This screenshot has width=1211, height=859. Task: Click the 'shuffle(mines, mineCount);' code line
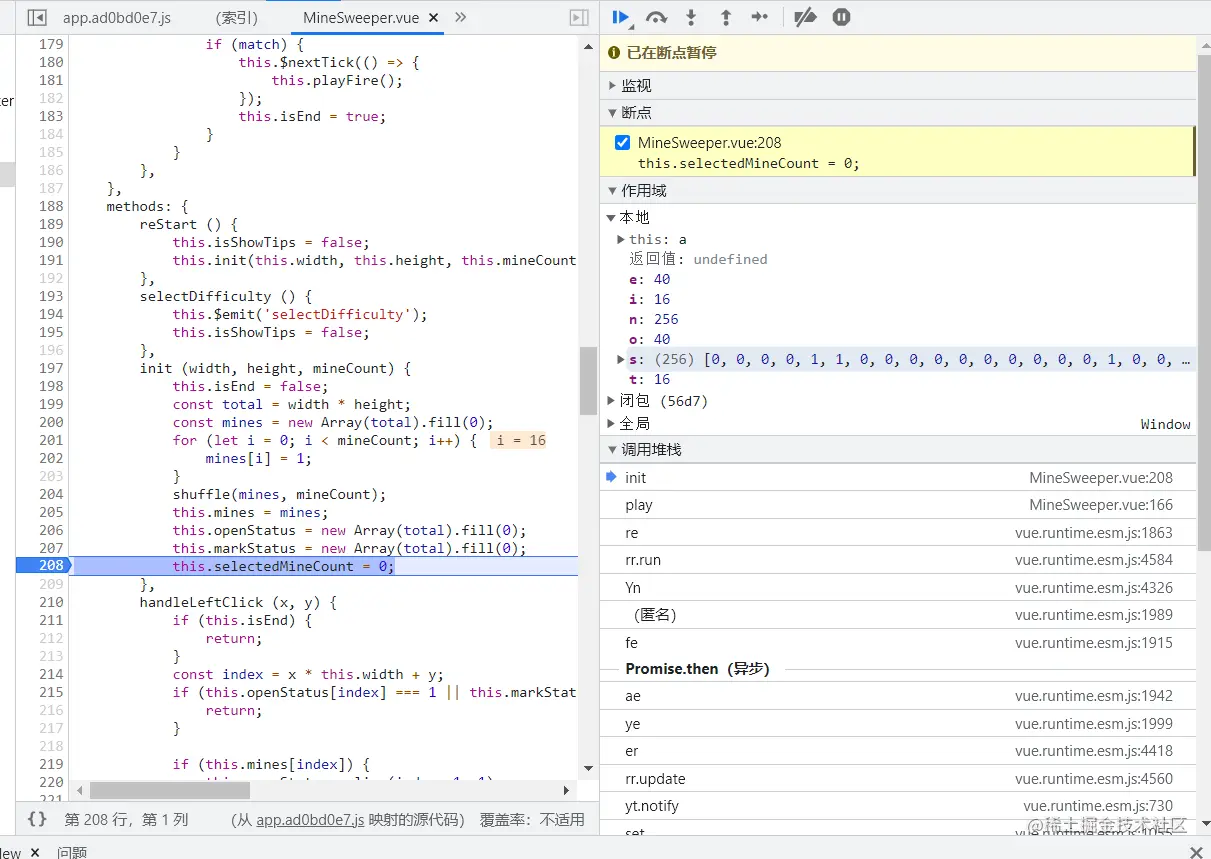click(x=279, y=494)
